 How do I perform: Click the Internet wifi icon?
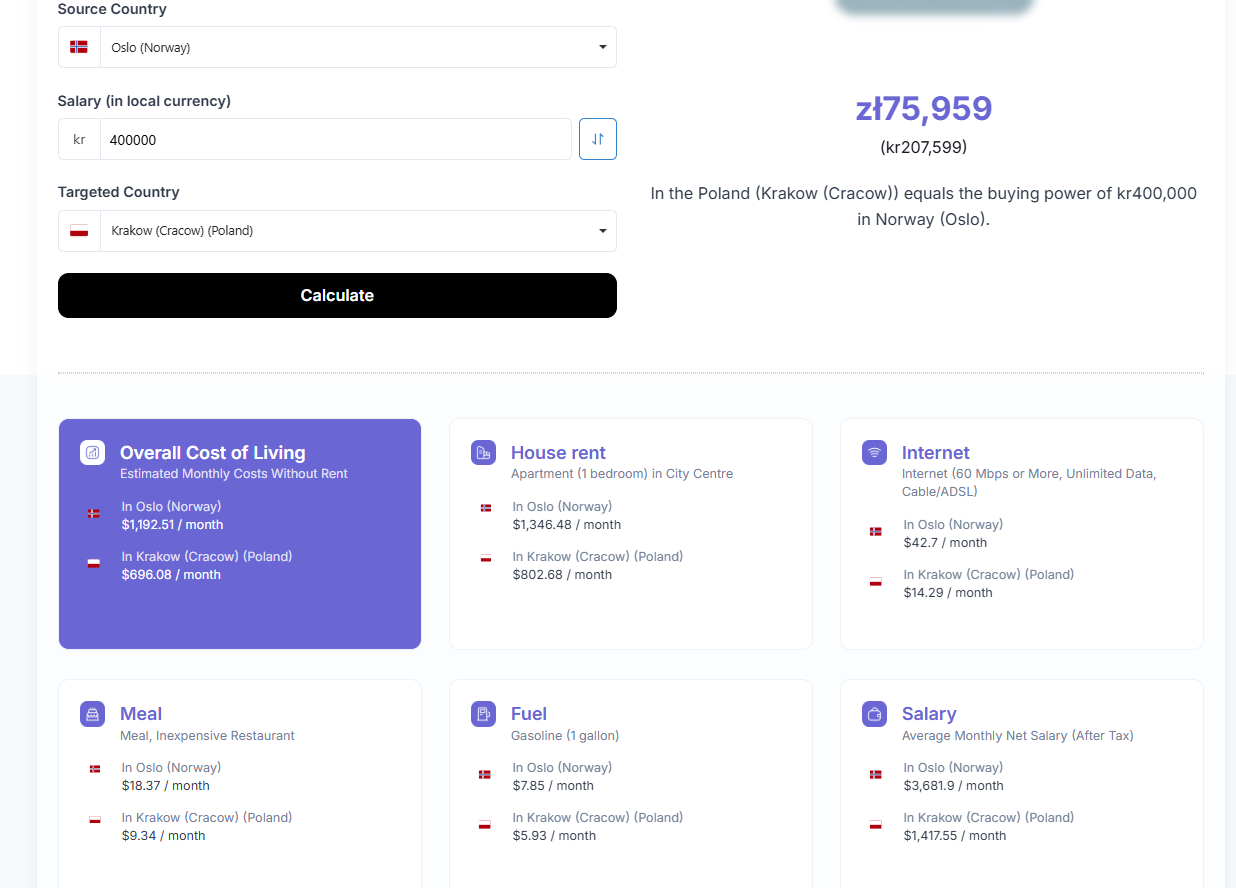[x=874, y=452]
